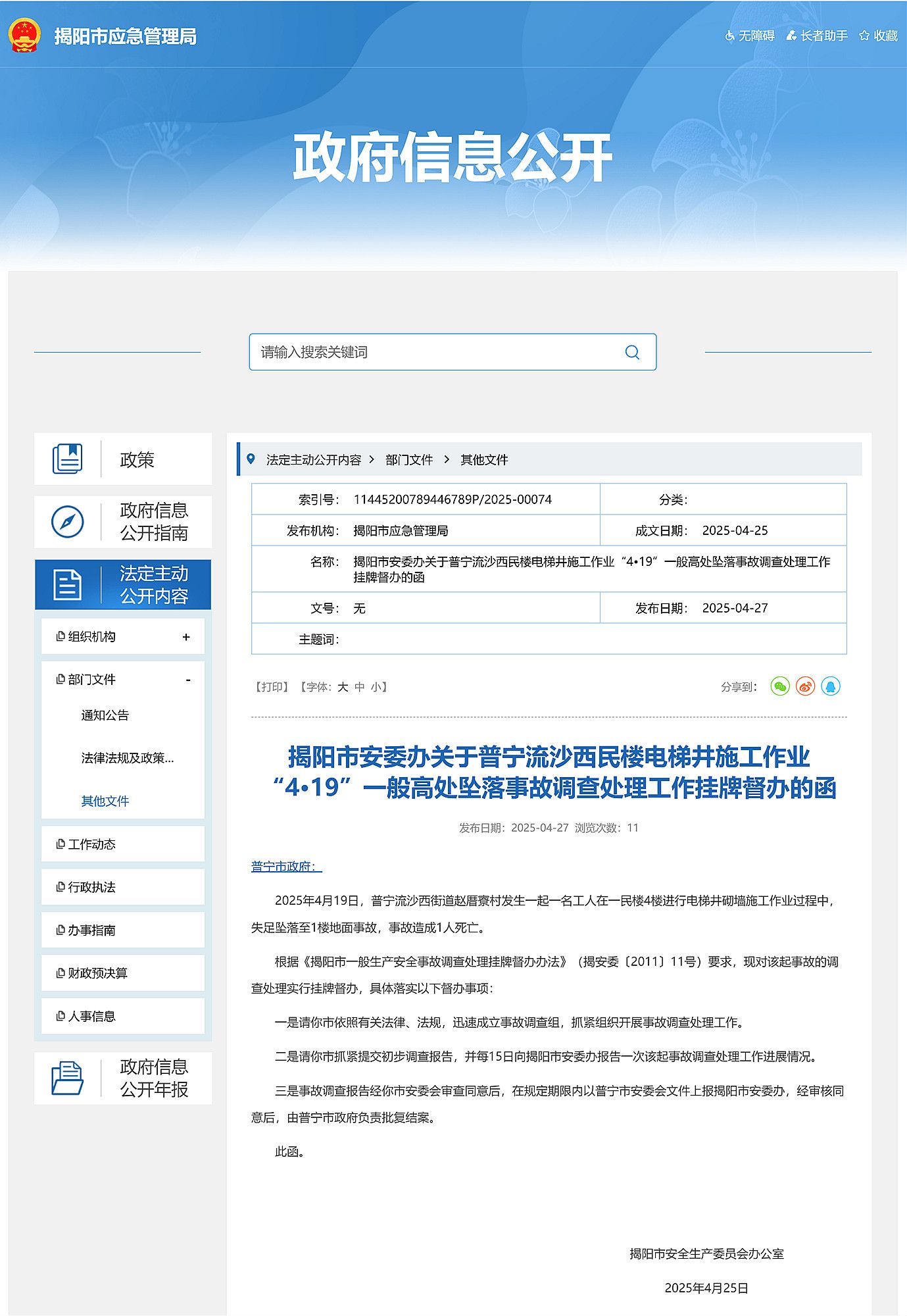The height and width of the screenshot is (1316, 907).
Task: Collapse 部门文件 with the minus sign
Action: 188,680
